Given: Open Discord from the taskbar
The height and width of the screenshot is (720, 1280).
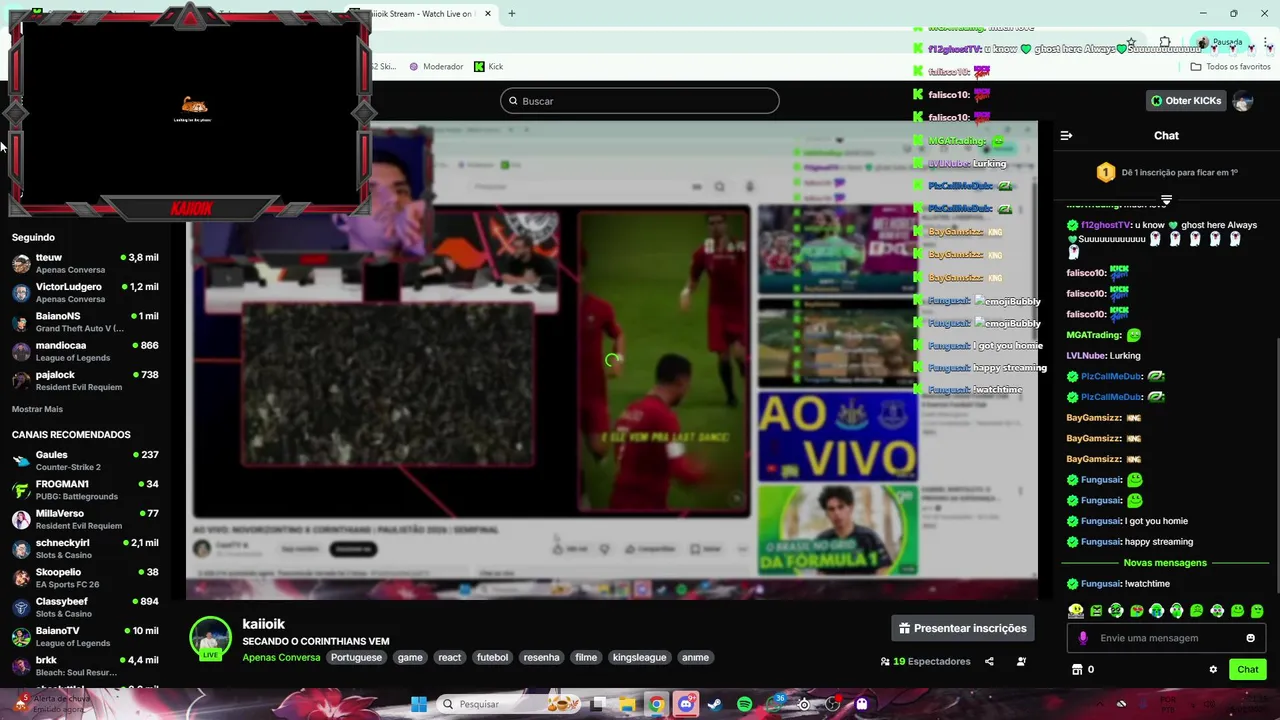Looking at the screenshot, I should click(686, 704).
